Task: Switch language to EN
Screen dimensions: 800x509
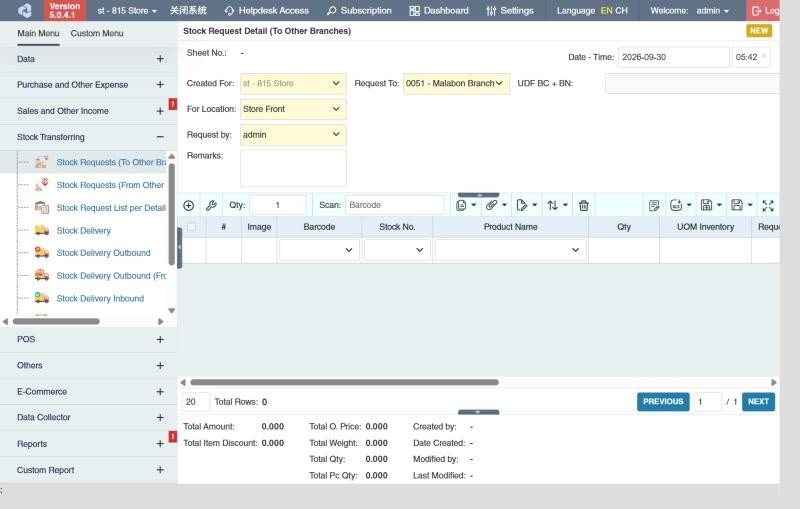Action: click(606, 11)
